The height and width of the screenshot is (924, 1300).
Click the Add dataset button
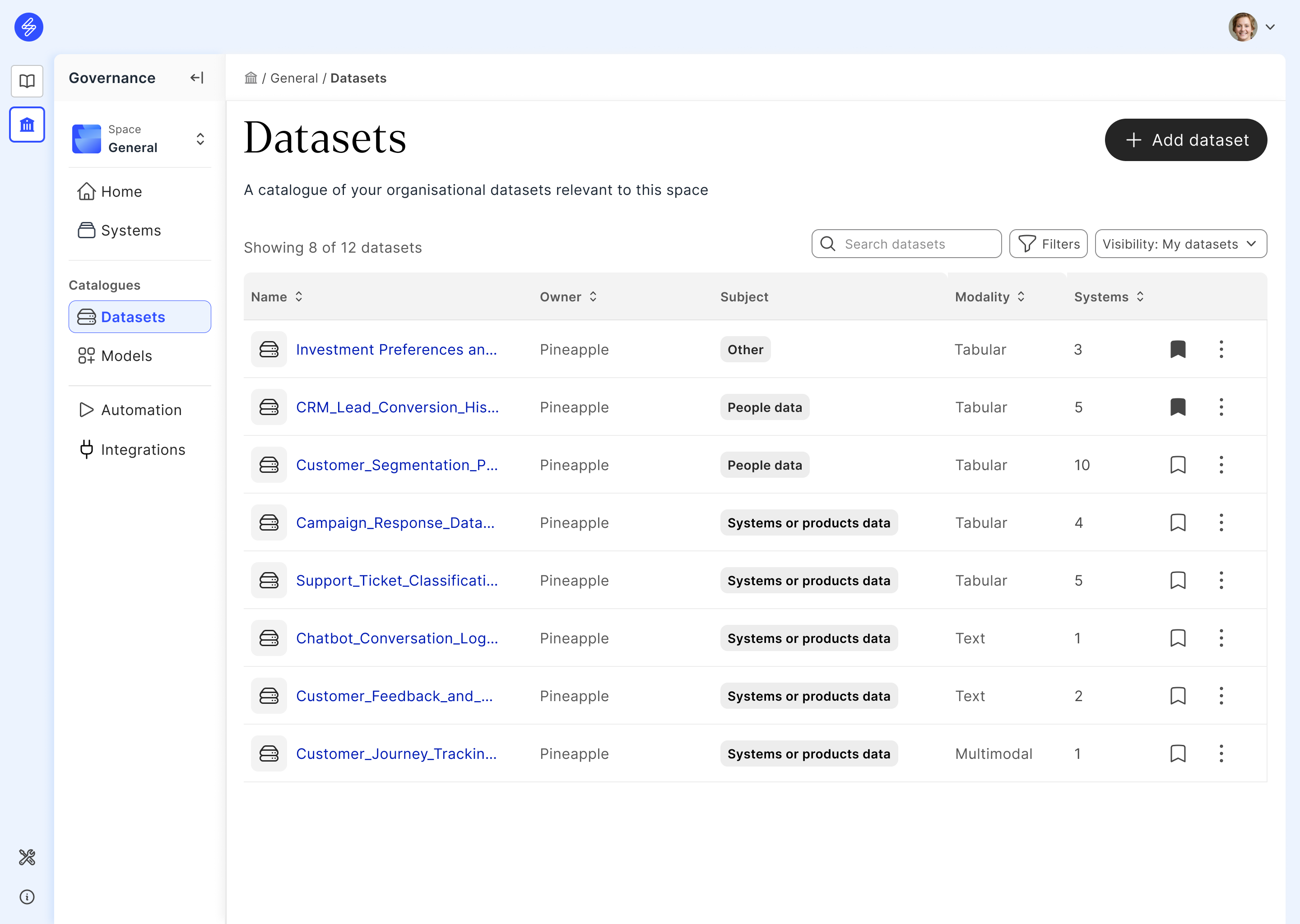click(x=1186, y=140)
